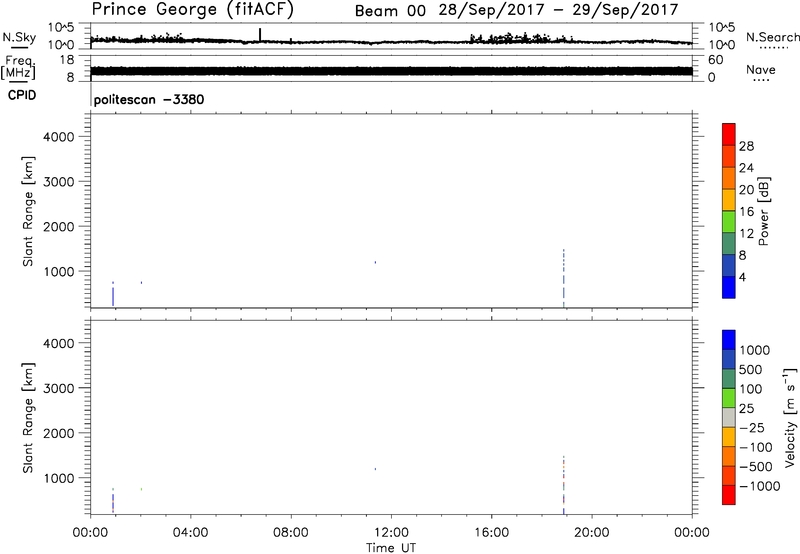
Task: Click the Velocity [m s-1] colorbar label
Action: click(790, 417)
